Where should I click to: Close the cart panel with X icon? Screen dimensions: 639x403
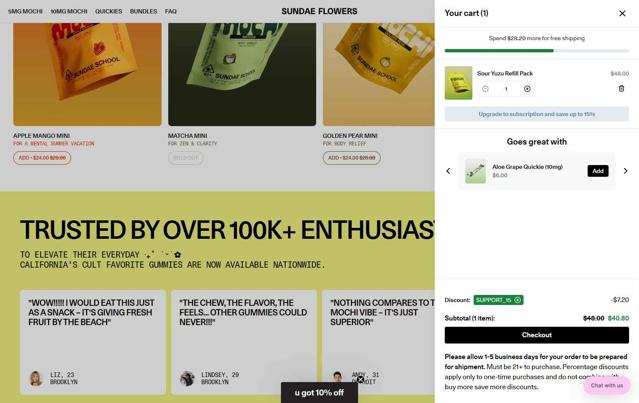click(x=622, y=13)
